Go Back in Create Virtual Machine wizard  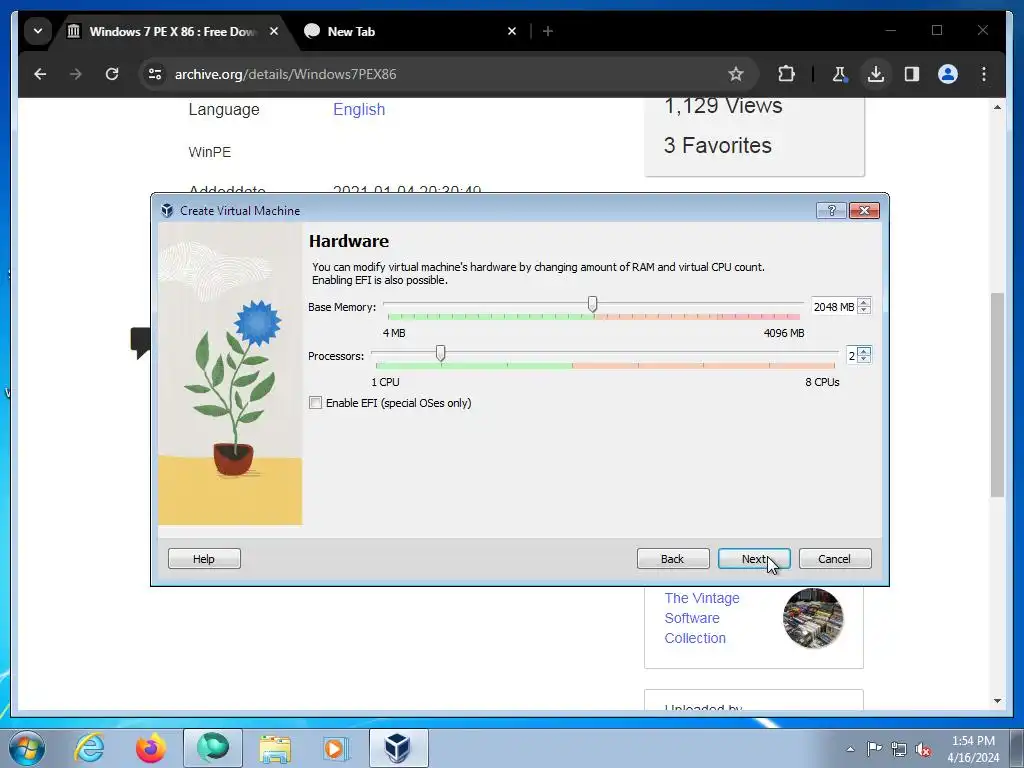(x=673, y=559)
